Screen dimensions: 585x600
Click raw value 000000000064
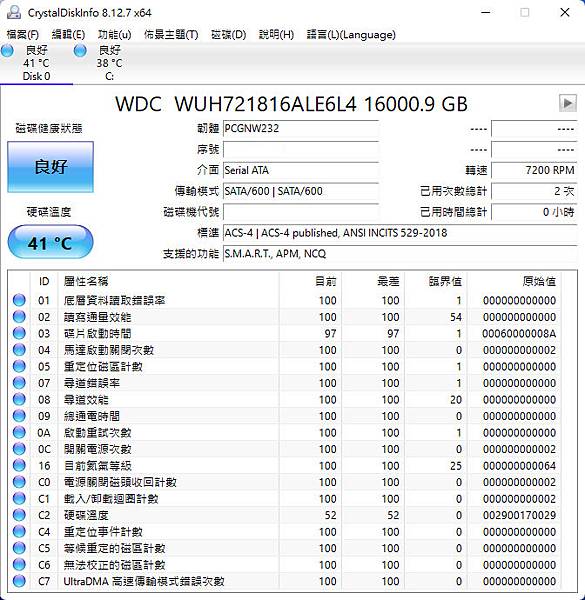click(519, 466)
